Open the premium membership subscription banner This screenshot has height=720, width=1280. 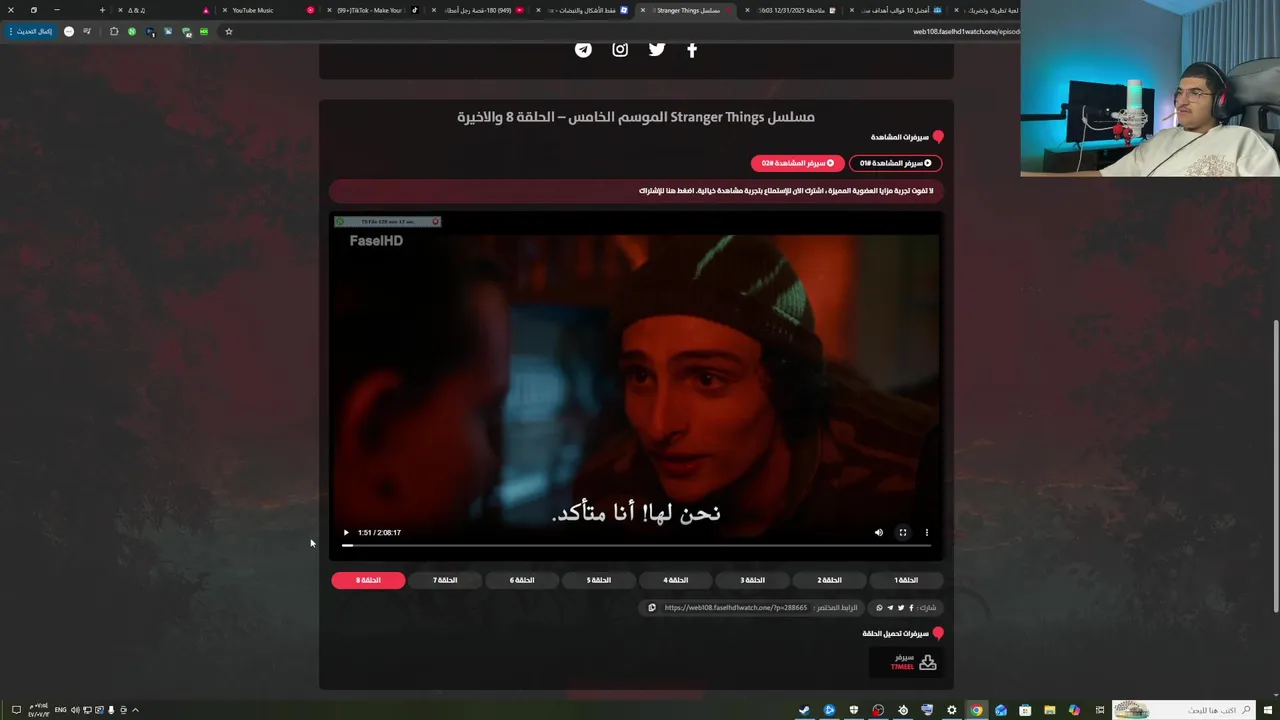636,190
